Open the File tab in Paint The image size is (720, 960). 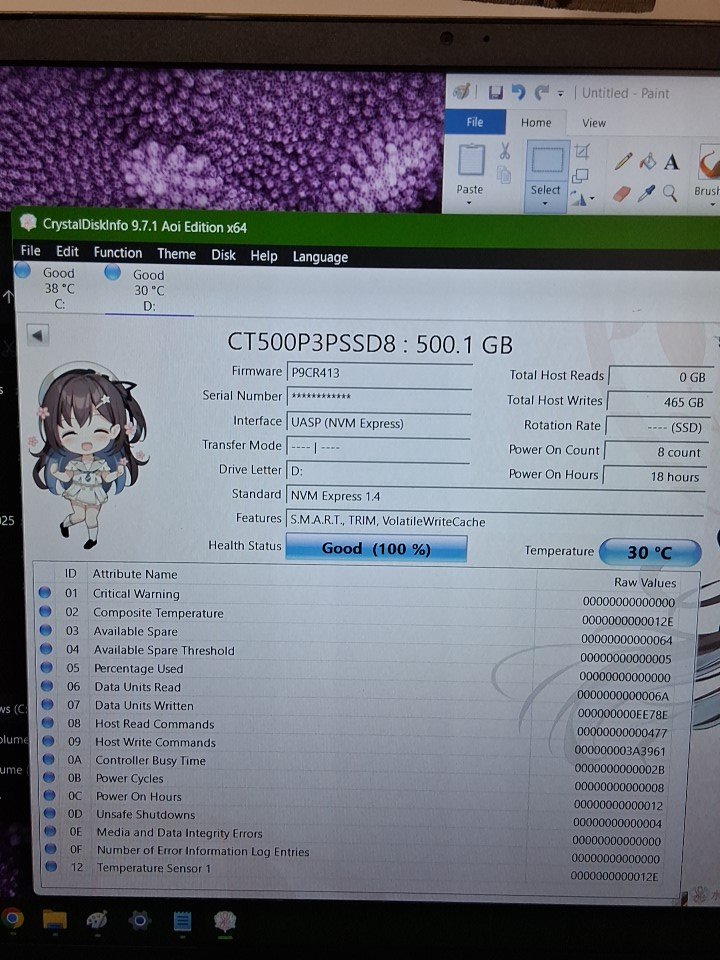(x=474, y=122)
